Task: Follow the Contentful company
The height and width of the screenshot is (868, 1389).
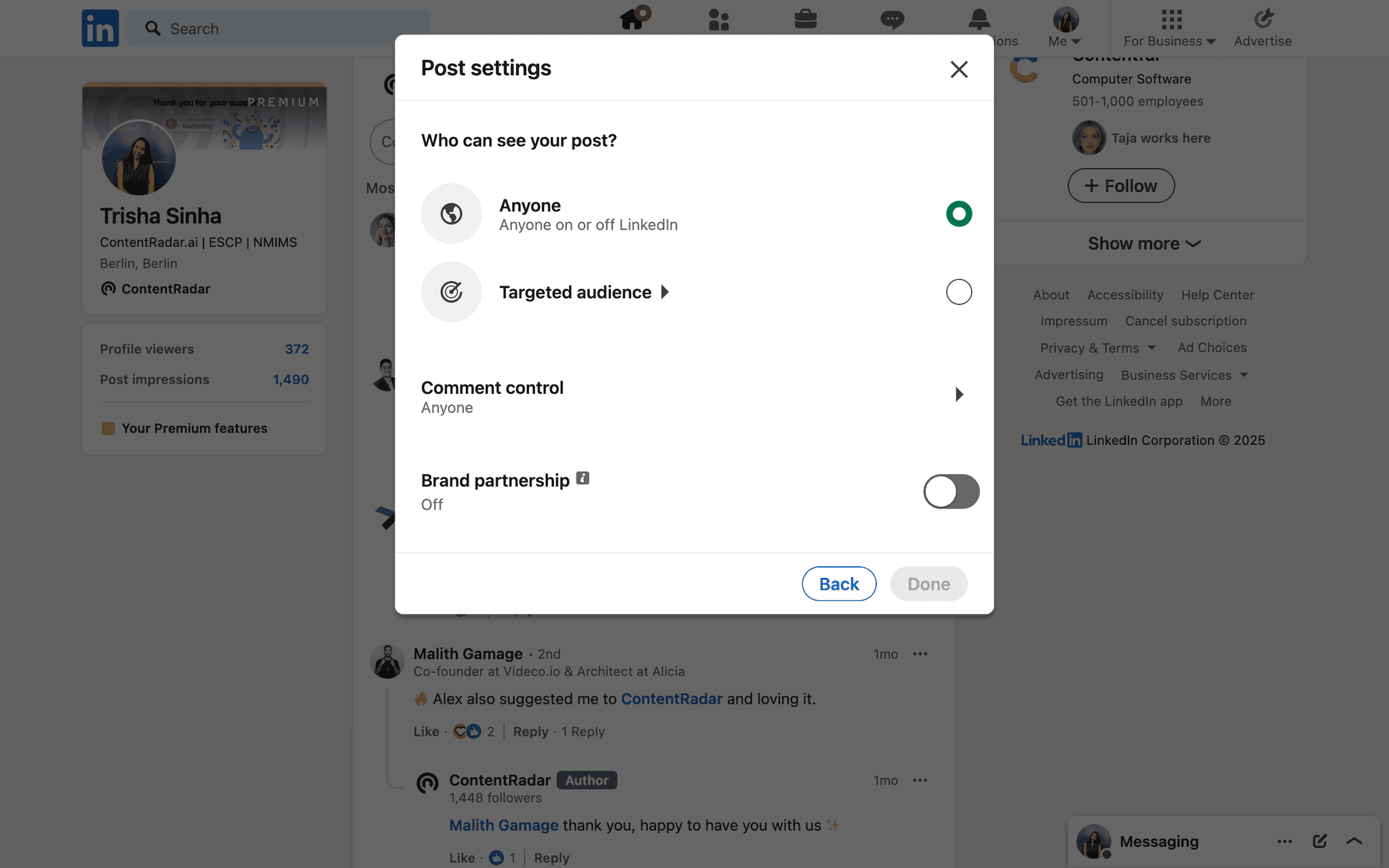Action: pos(1120,185)
